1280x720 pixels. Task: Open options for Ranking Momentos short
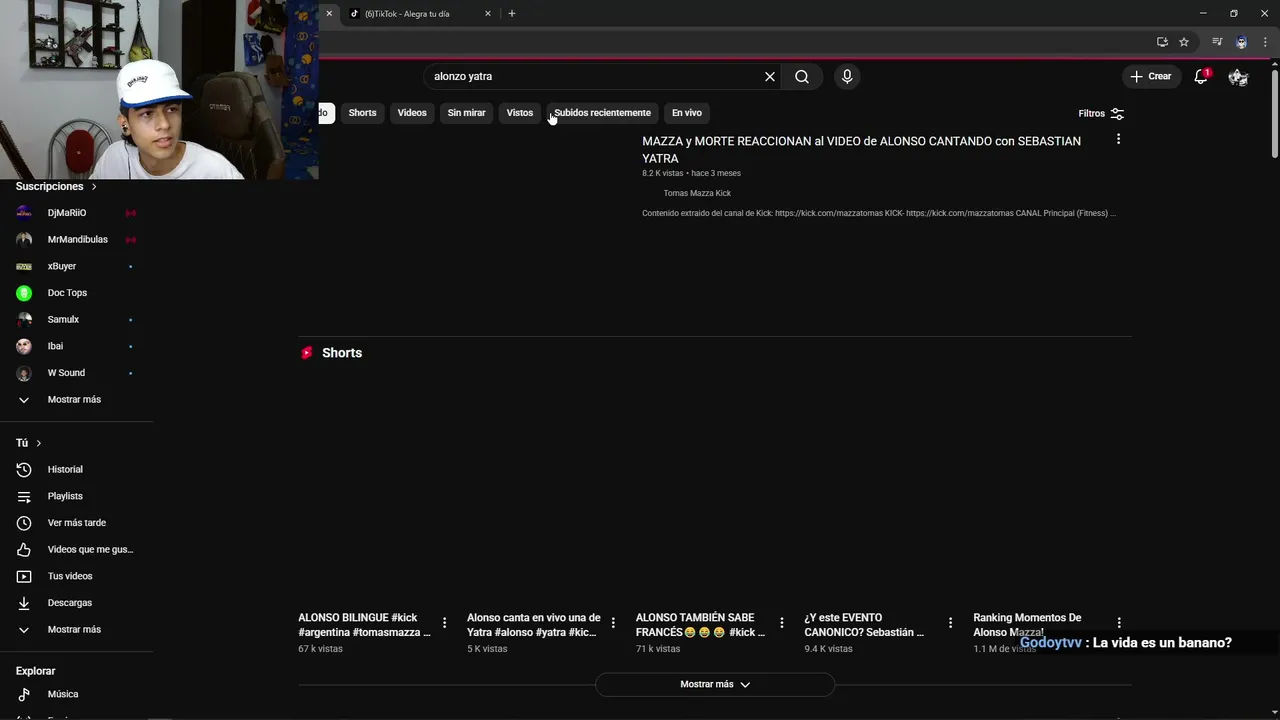pos(1119,623)
